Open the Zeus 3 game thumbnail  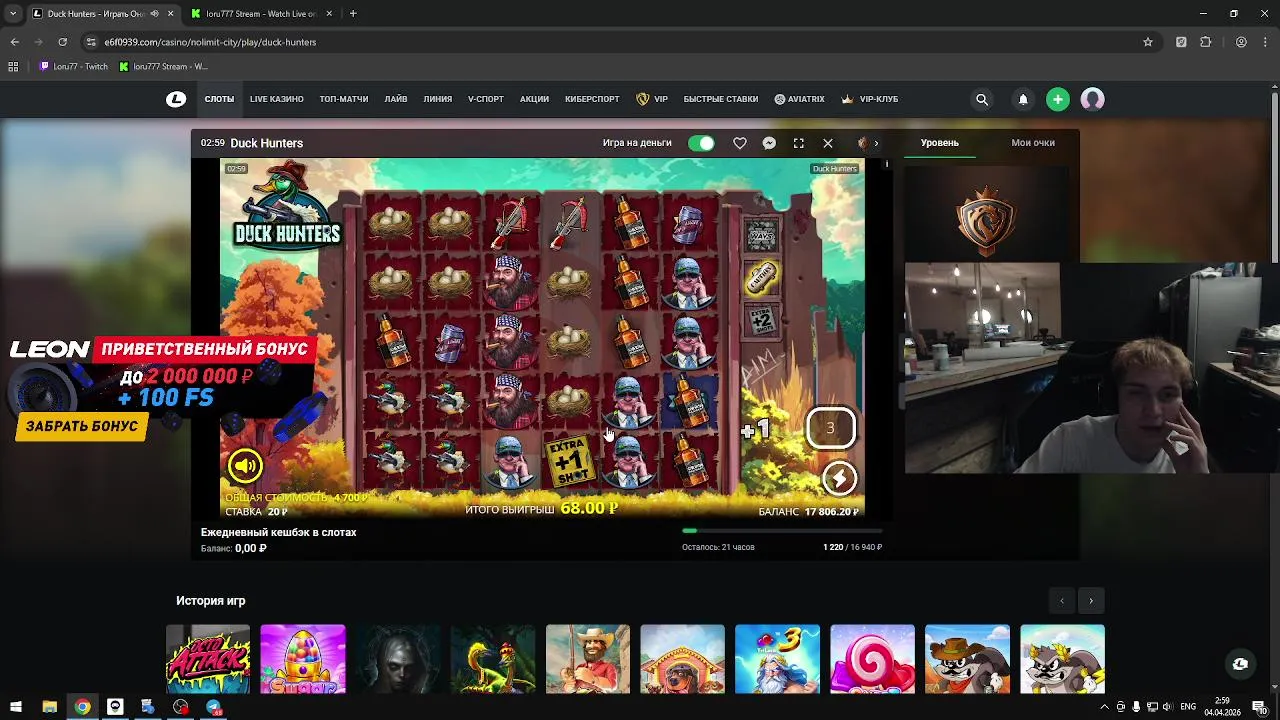pyautogui.click(x=777, y=659)
